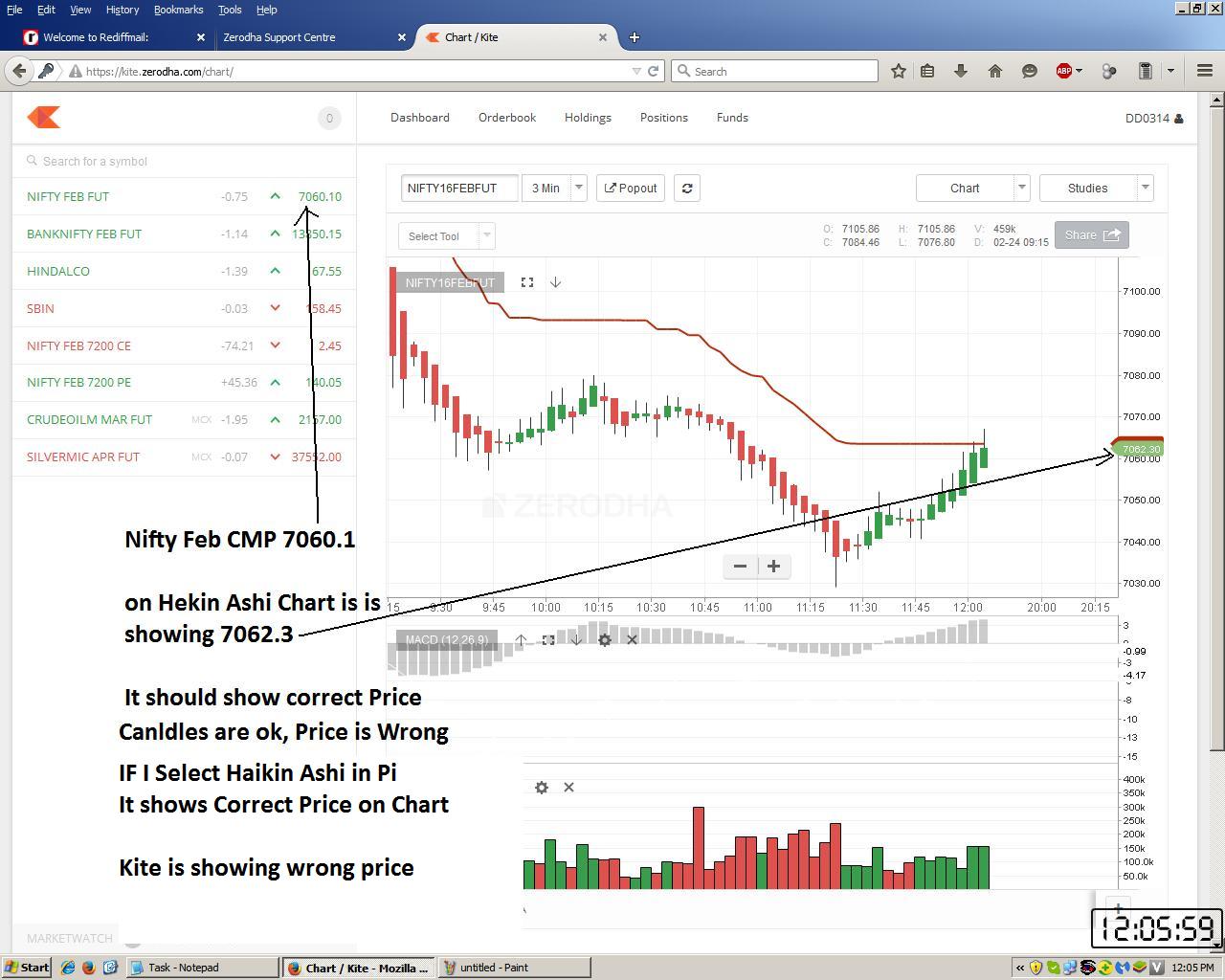Open Firefox downloads arrow icon
Viewport: 1225px width, 980px height.
point(961,71)
